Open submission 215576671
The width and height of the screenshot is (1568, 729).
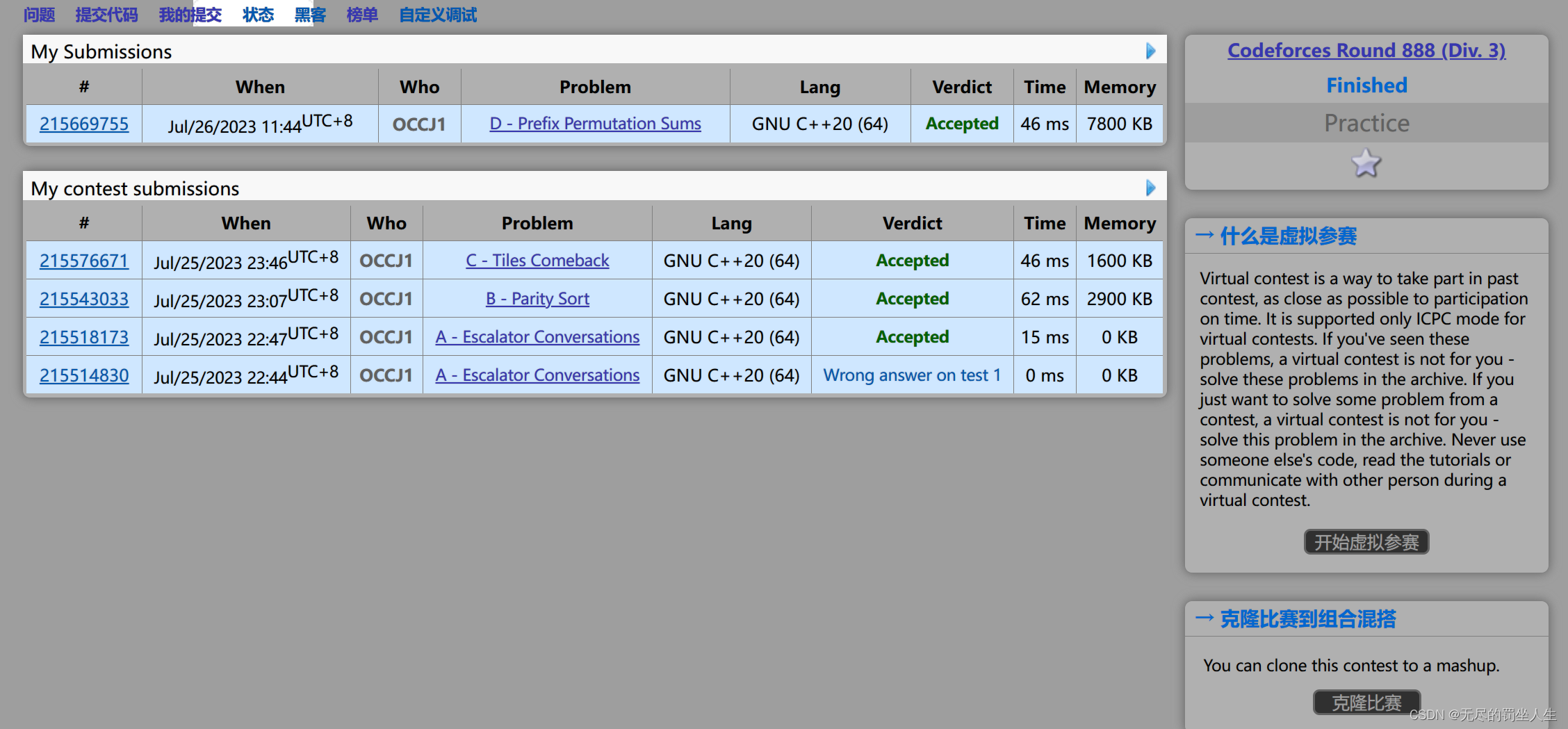pos(84,261)
